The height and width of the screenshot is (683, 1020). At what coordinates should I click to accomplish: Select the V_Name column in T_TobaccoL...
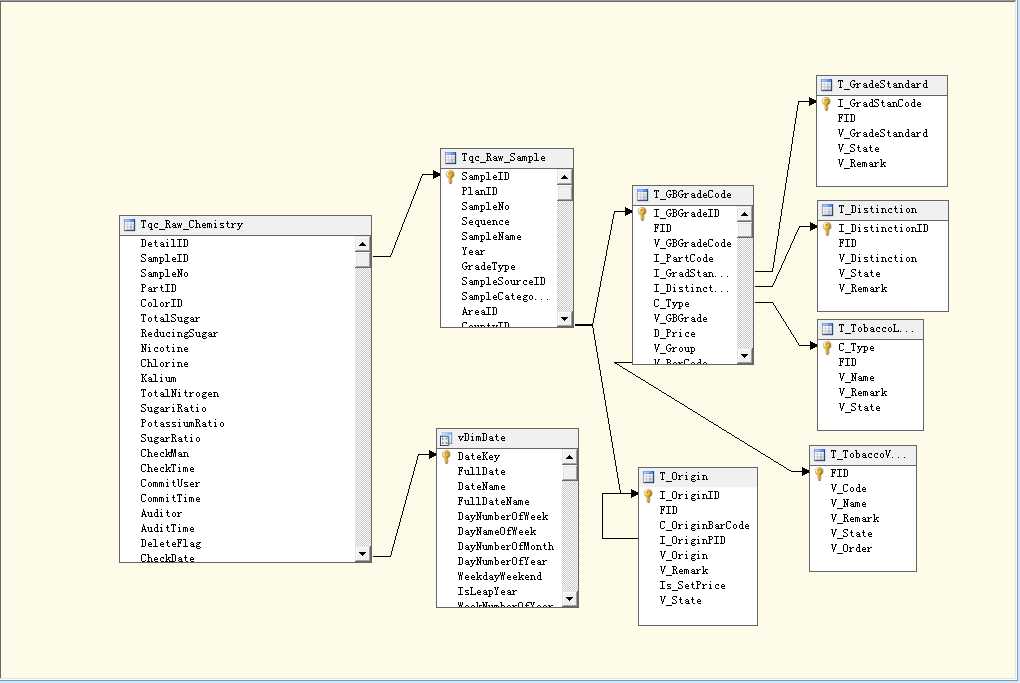856,378
